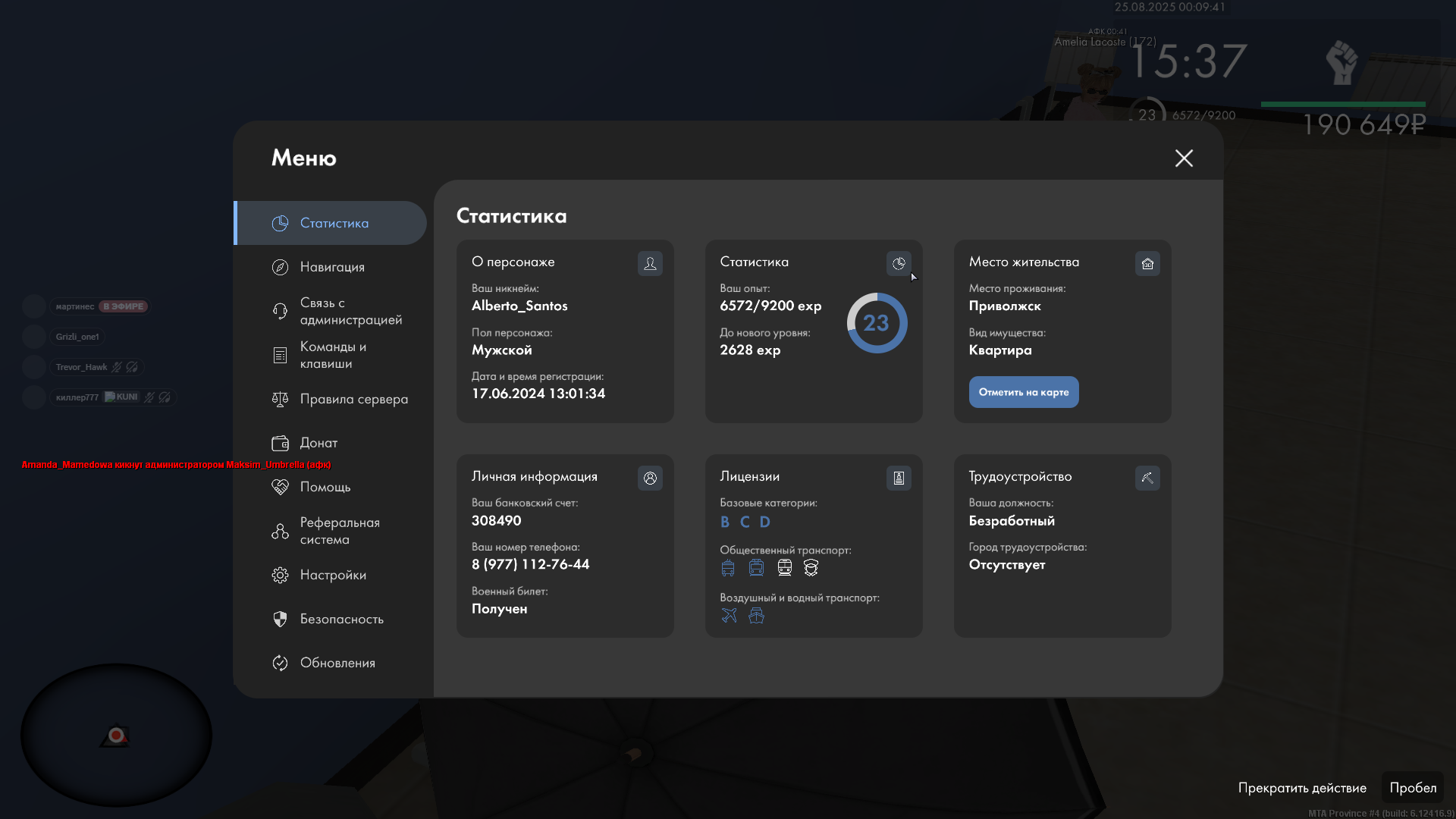Click the user icon in Личная информация card
Image resolution: width=1456 pixels, height=819 pixels.
[650, 478]
